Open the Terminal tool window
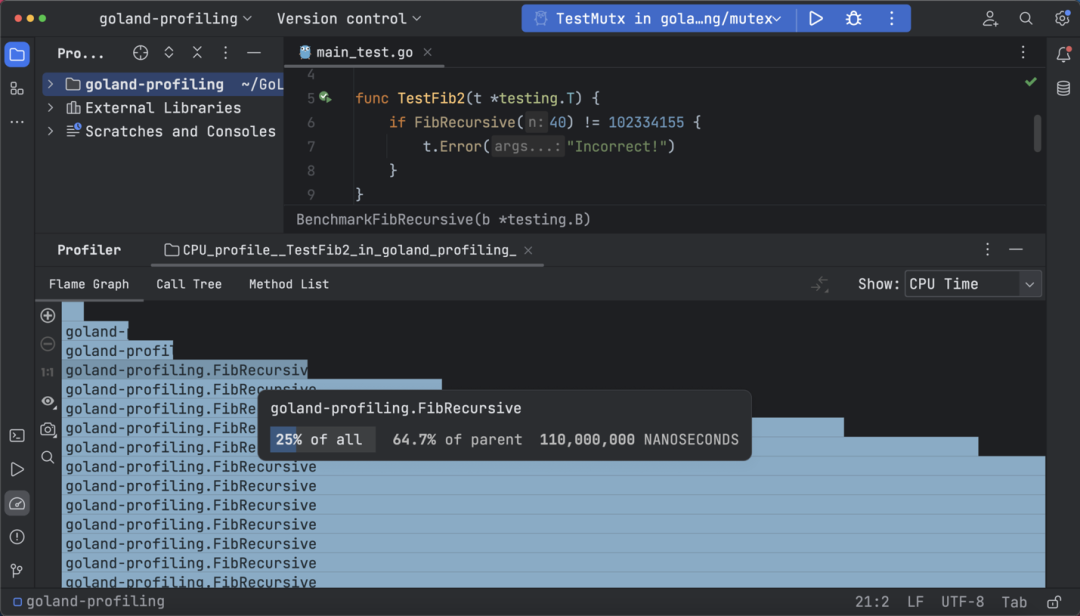This screenshot has width=1080, height=616. click(x=17, y=435)
